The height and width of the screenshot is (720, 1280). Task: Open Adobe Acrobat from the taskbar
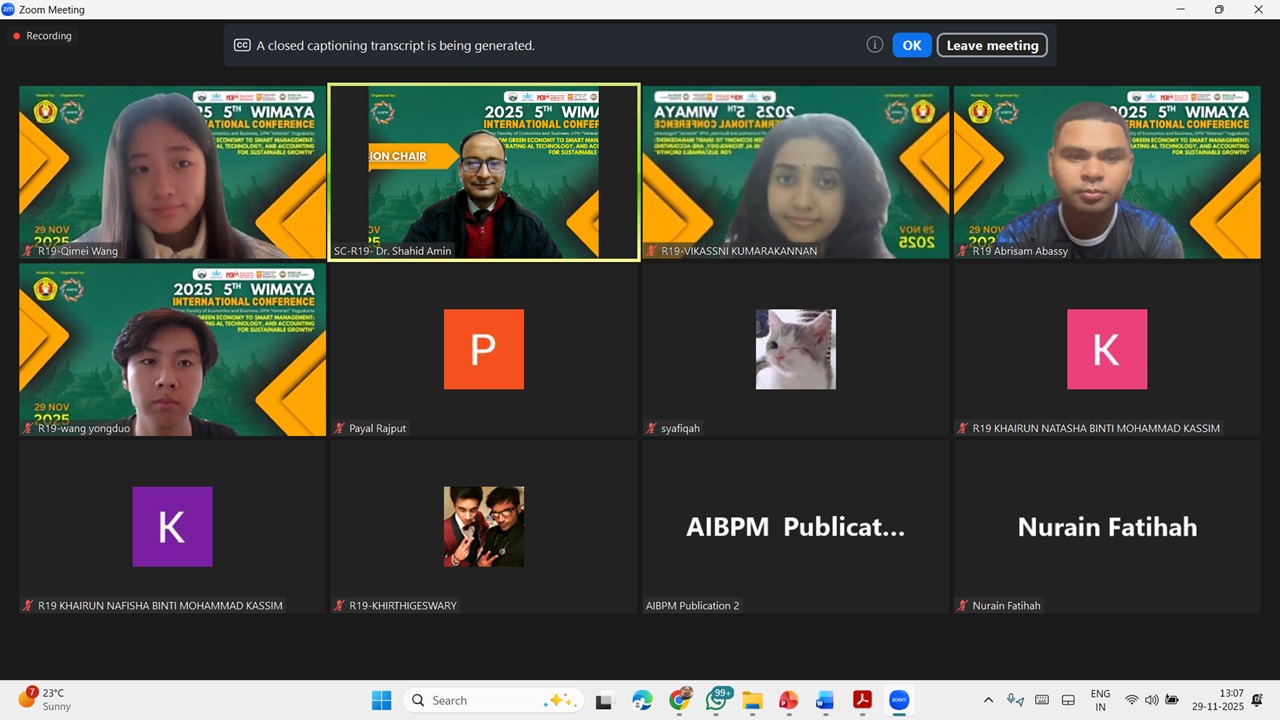tap(862, 700)
